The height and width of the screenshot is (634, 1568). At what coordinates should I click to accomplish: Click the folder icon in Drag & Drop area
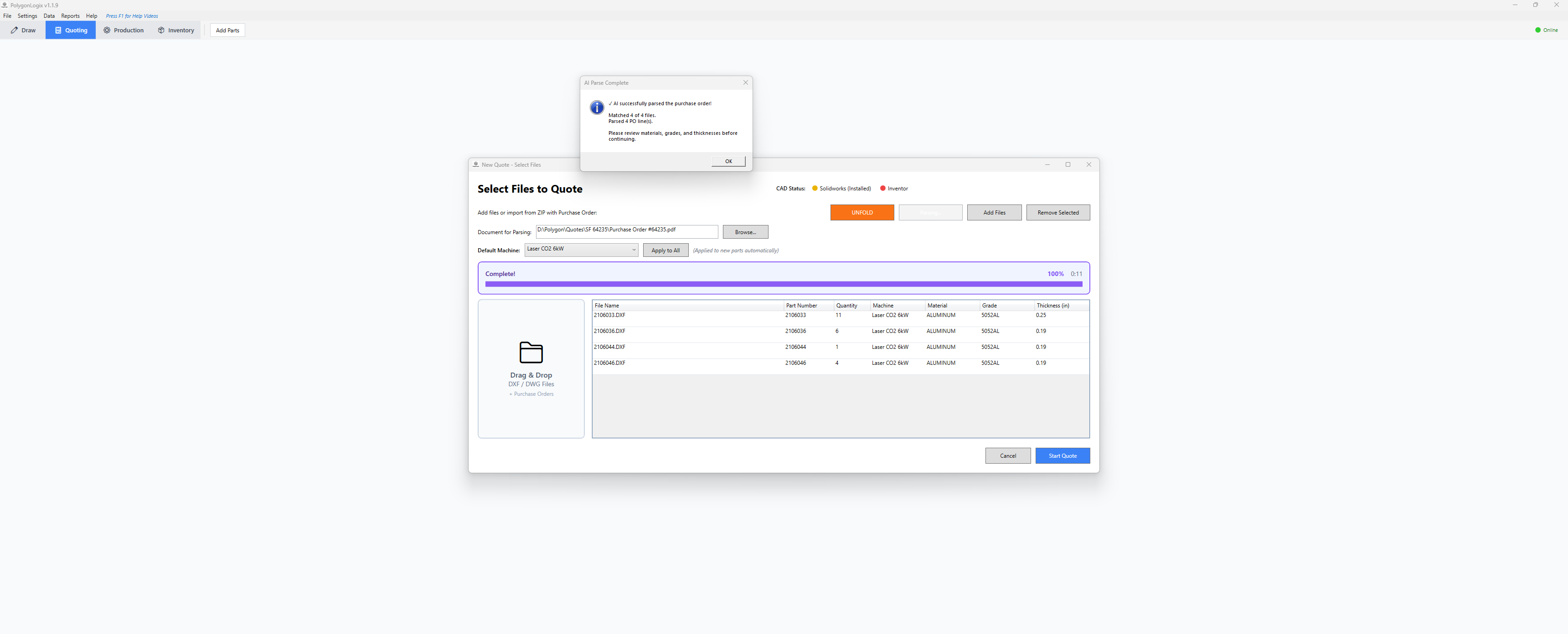[531, 352]
